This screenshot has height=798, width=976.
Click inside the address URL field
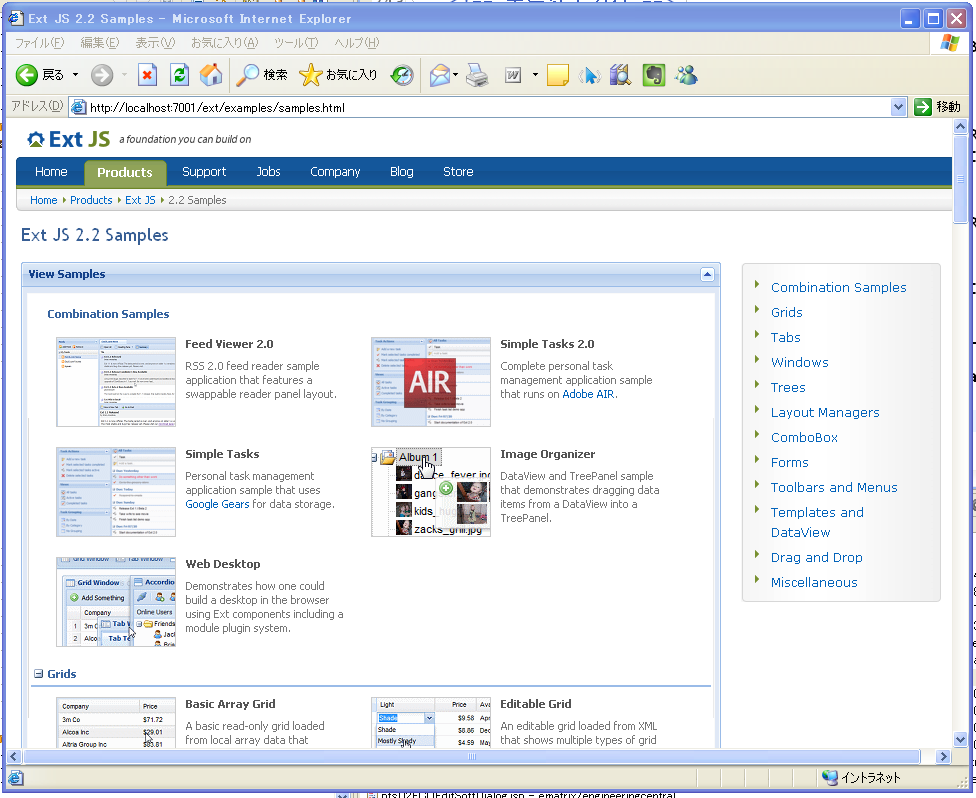486,107
